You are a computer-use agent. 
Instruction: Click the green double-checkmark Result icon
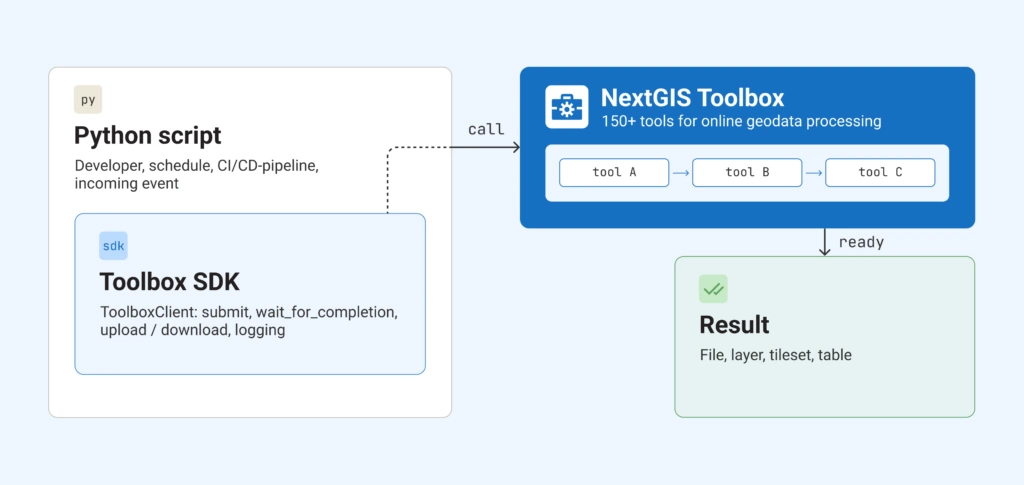[x=713, y=289]
